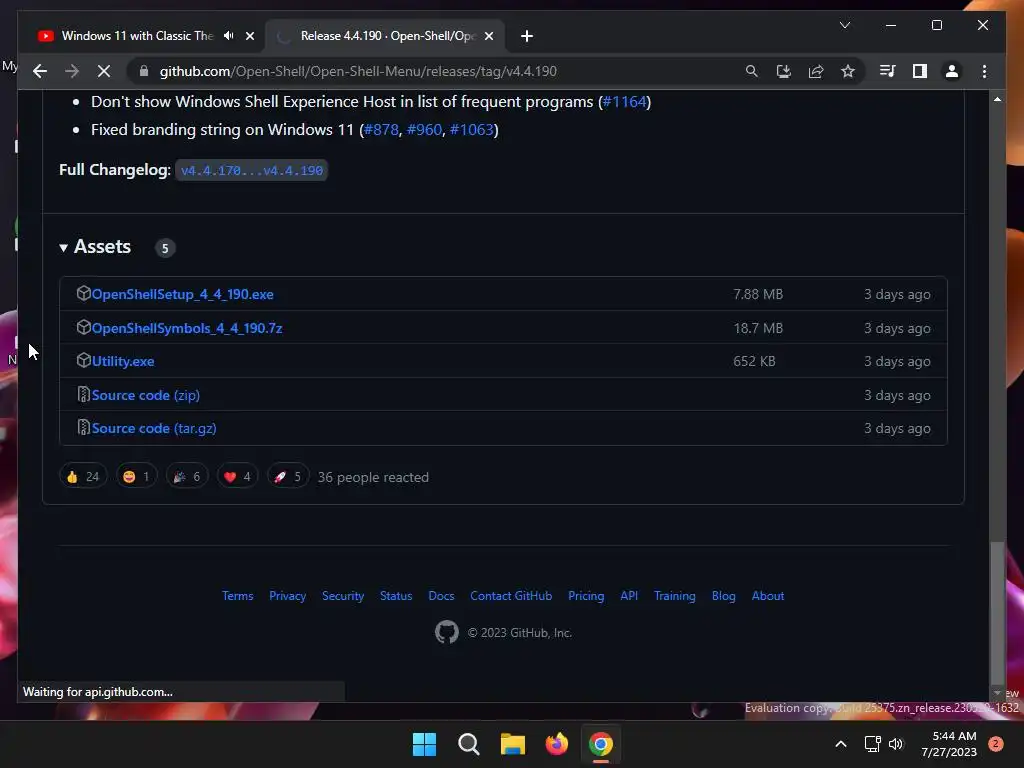Screen dimensions: 1024x768
Task: Open the tab search chevron dropdown
Action: click(844, 25)
